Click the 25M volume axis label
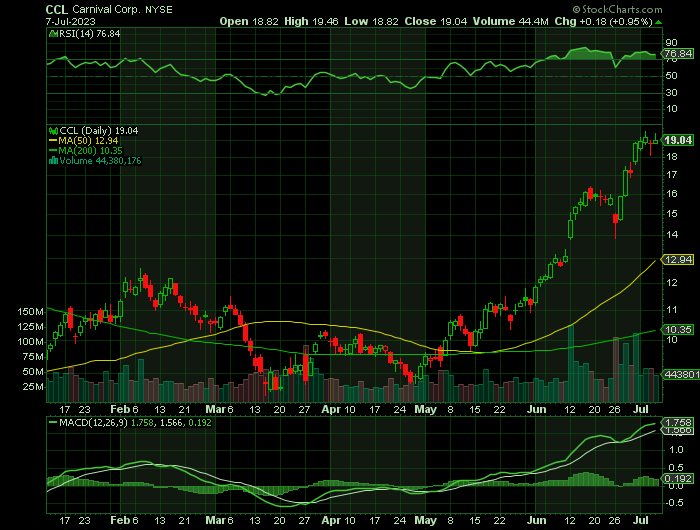The image size is (700, 530). [x=33, y=387]
